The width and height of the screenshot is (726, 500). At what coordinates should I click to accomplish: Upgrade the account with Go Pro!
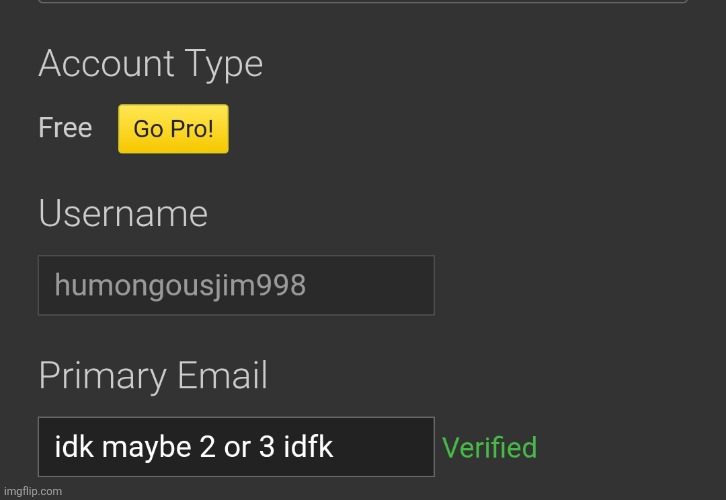(173, 129)
